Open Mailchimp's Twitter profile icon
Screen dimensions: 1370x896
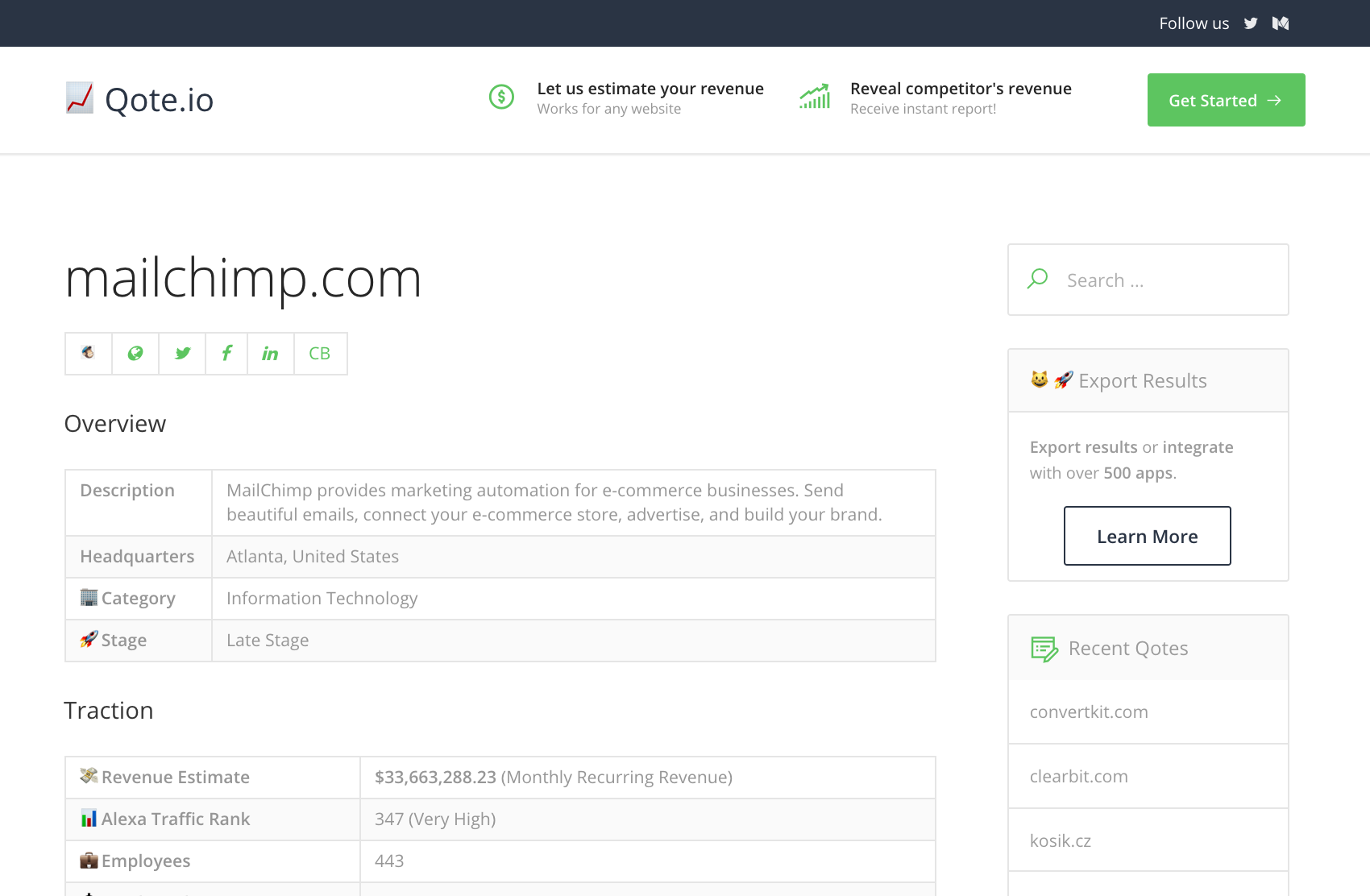click(183, 353)
